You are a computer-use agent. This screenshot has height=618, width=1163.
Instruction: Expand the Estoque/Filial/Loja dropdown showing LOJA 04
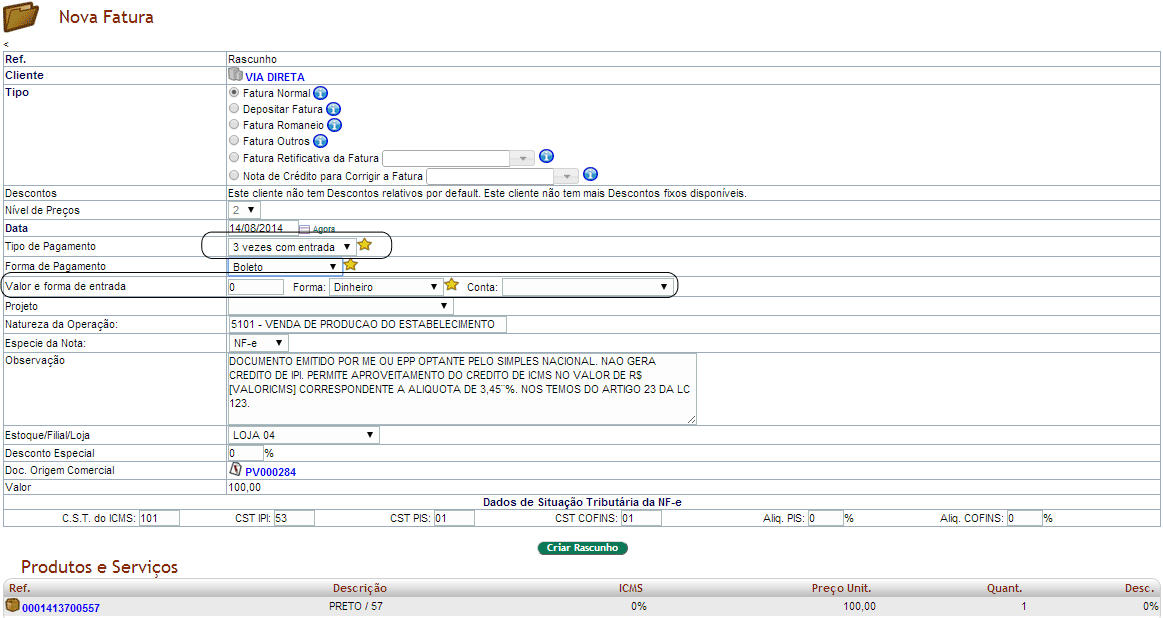304,435
